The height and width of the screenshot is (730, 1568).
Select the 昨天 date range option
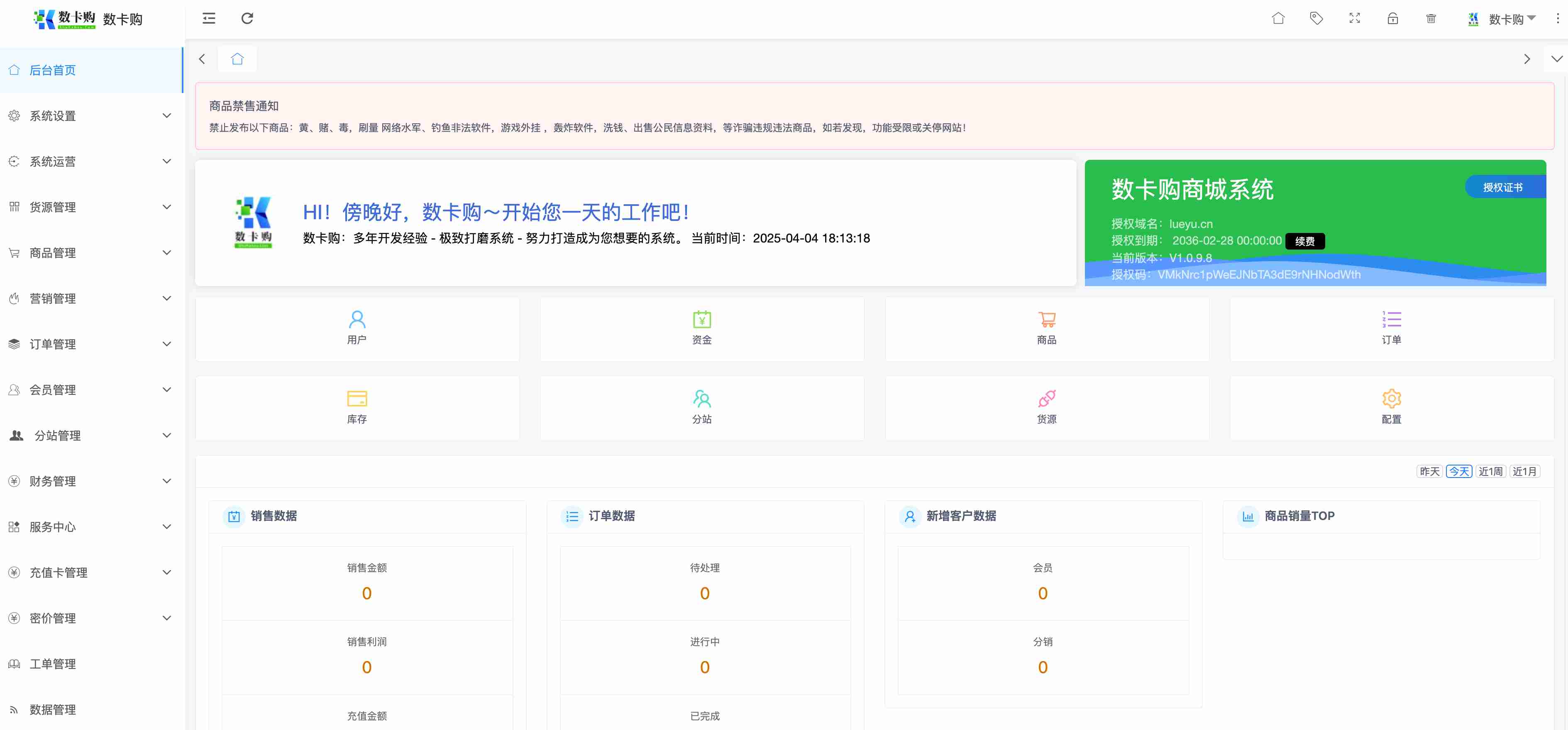pos(1429,471)
